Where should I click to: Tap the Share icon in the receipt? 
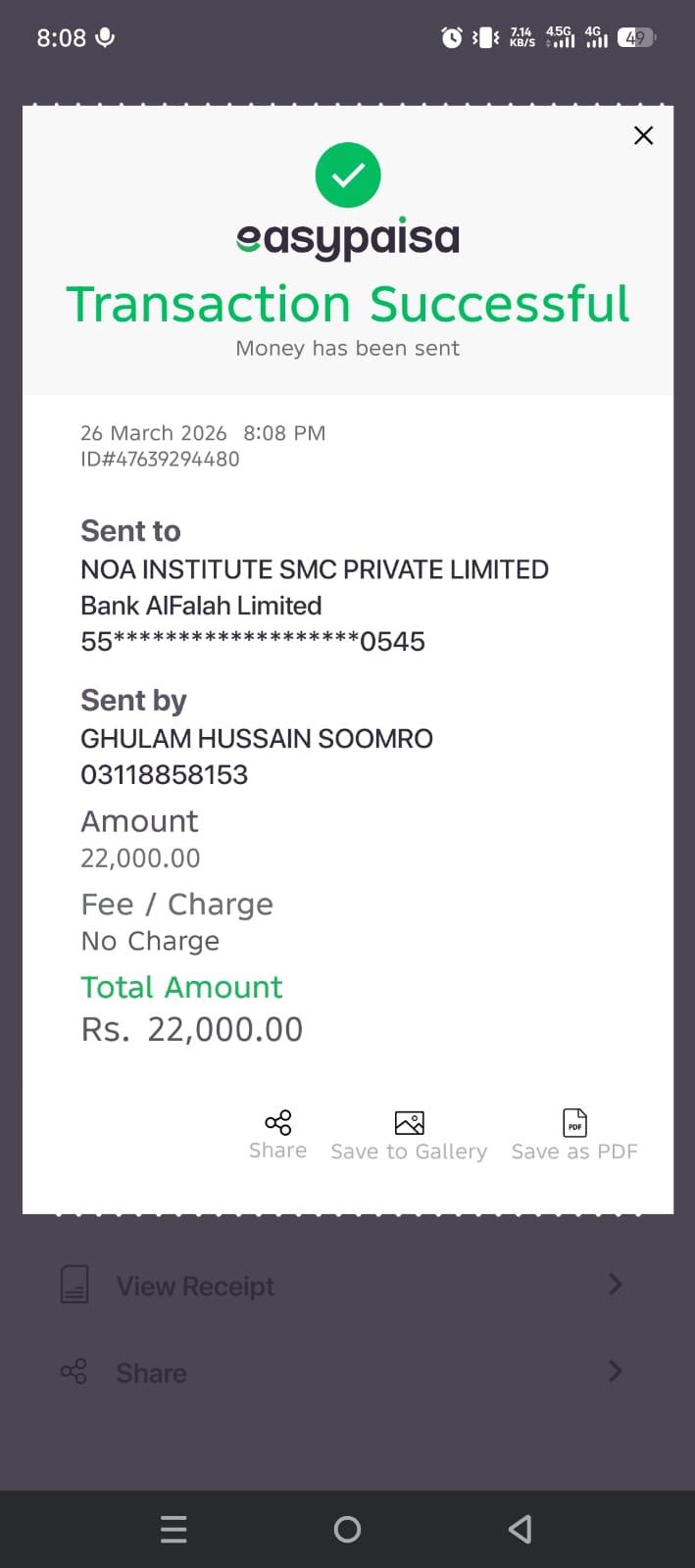tap(278, 1122)
